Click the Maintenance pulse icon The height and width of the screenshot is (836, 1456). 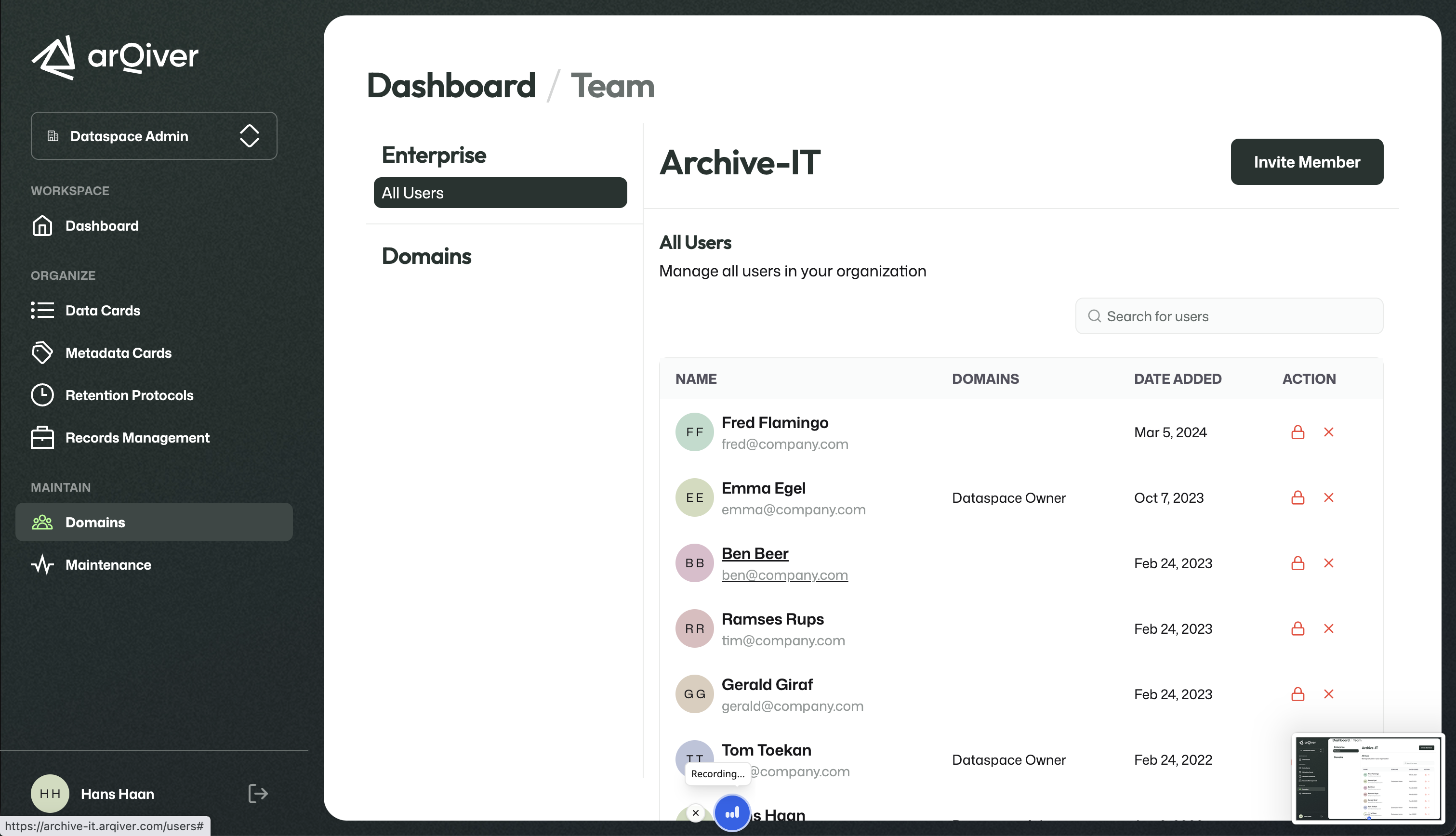pyautogui.click(x=42, y=565)
